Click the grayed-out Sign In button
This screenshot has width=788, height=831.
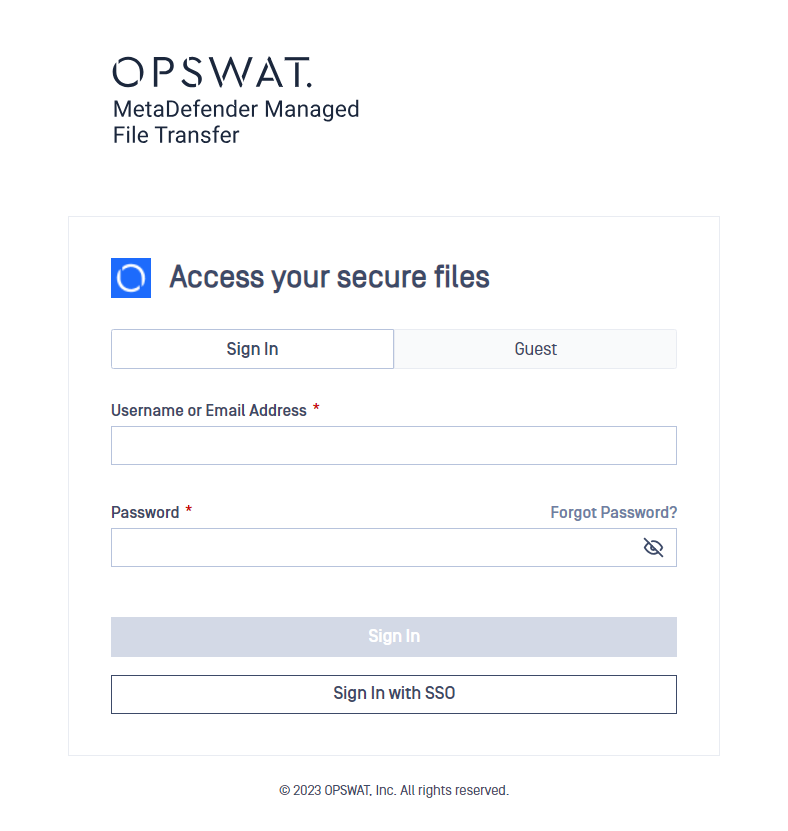point(394,636)
